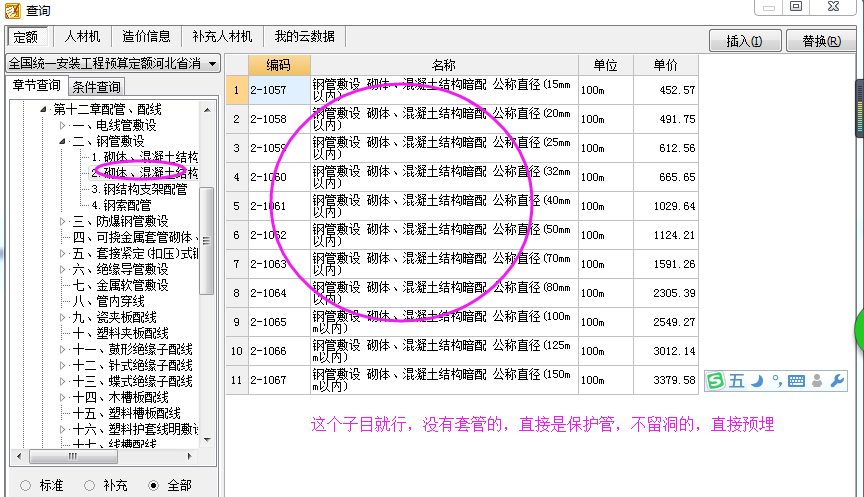
Task: Expand 六、绝缘导管敷设 node
Action: click(62, 269)
